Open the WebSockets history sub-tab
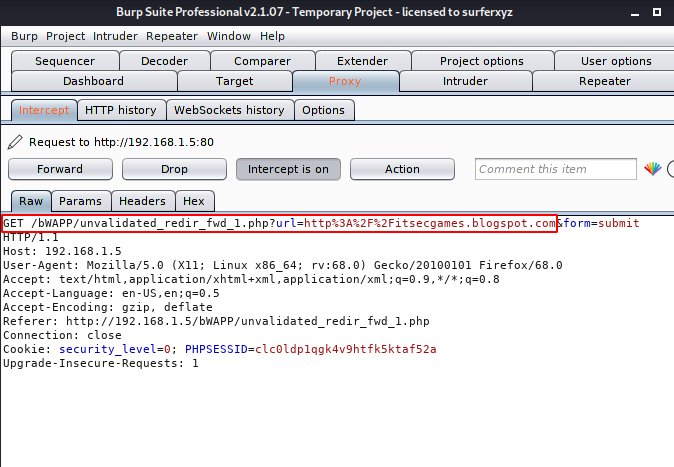This screenshot has width=674, height=467. tap(229, 110)
